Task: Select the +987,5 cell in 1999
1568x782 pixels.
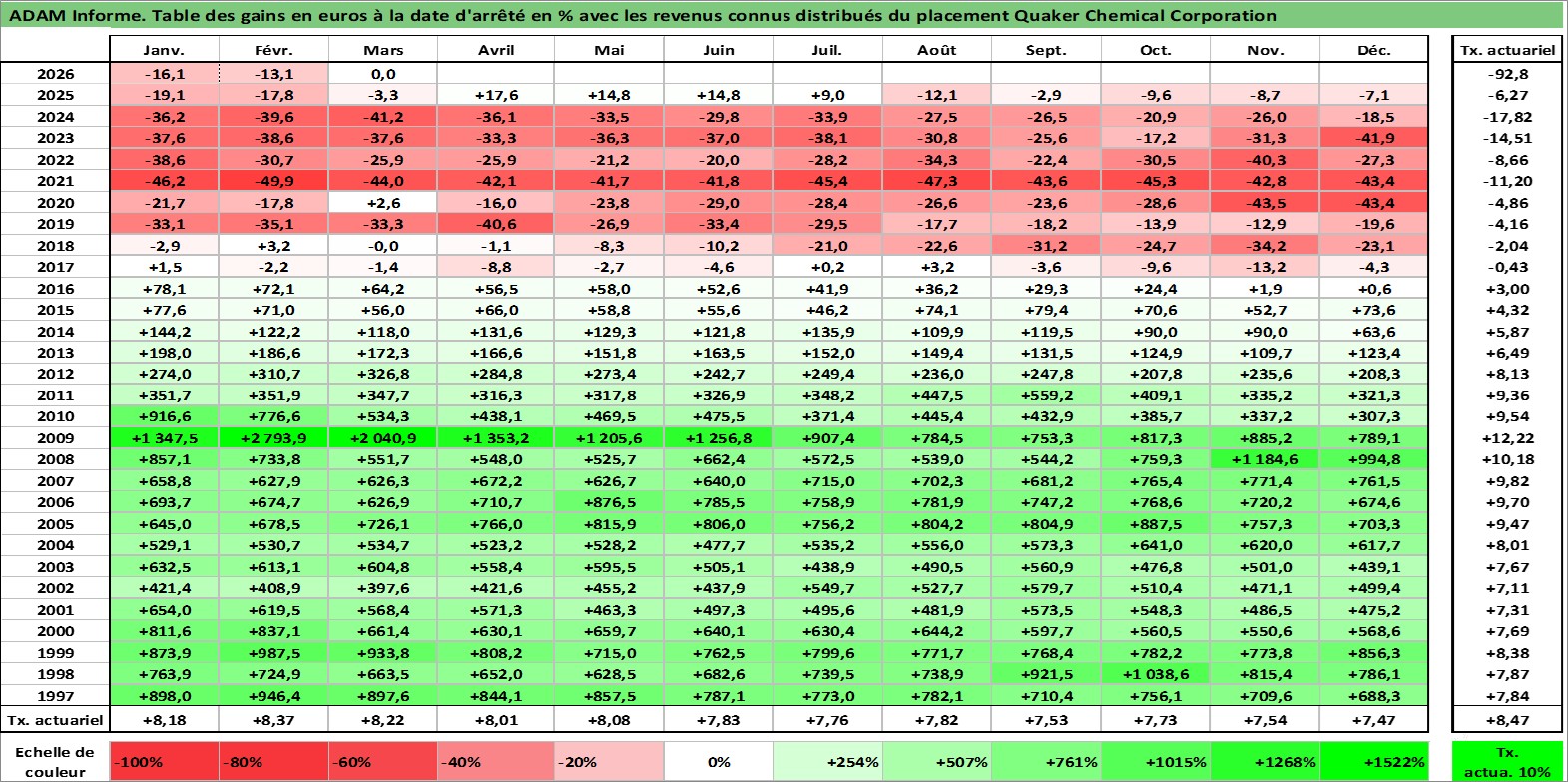Action: pyautogui.click(x=273, y=653)
